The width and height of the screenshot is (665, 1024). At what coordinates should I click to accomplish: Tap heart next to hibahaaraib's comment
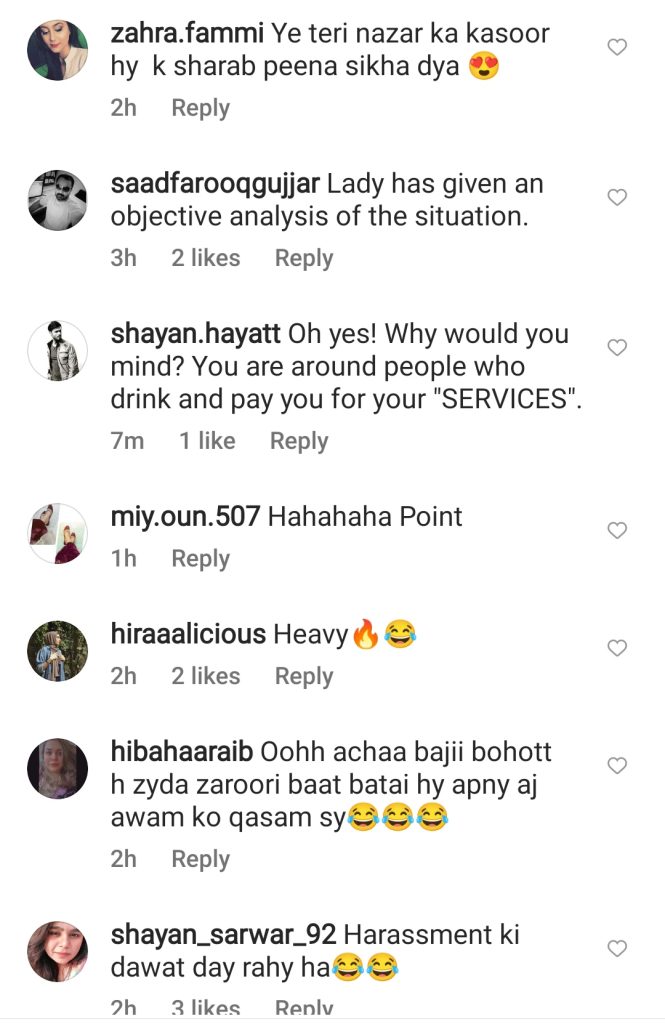tap(617, 765)
